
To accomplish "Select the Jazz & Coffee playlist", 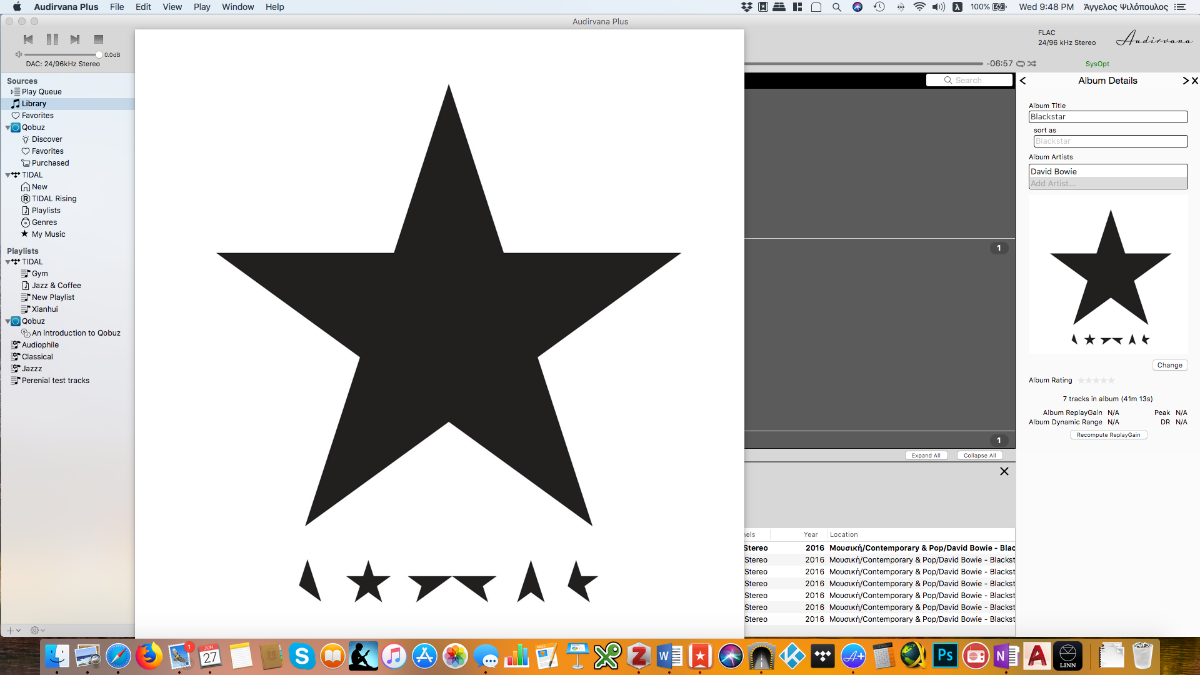I will click(56, 286).
